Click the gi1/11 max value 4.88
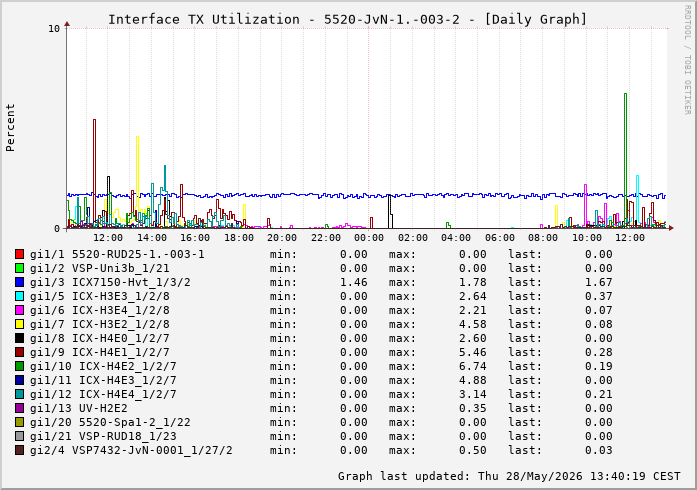 click(473, 380)
